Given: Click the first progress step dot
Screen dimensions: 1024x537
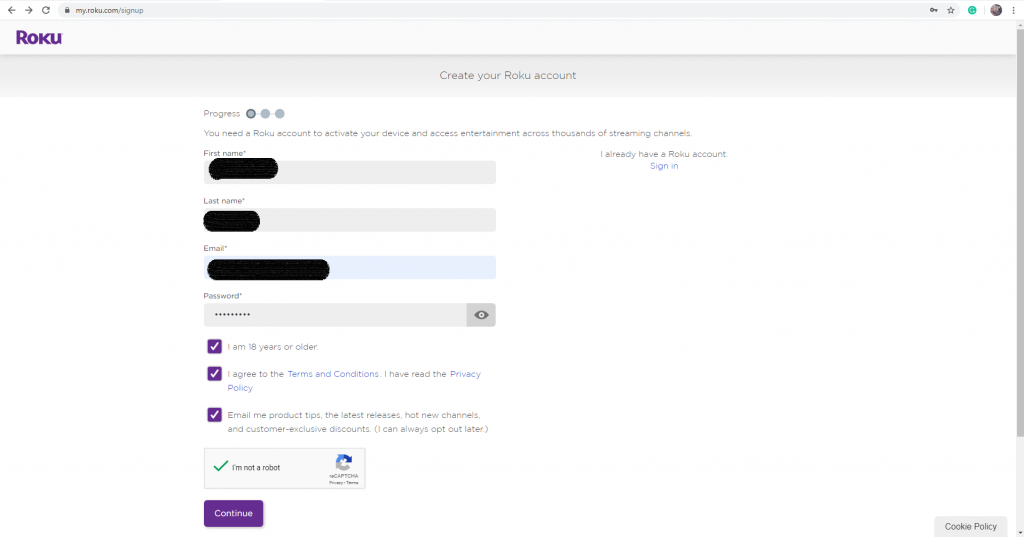Looking at the screenshot, I should tap(251, 114).
